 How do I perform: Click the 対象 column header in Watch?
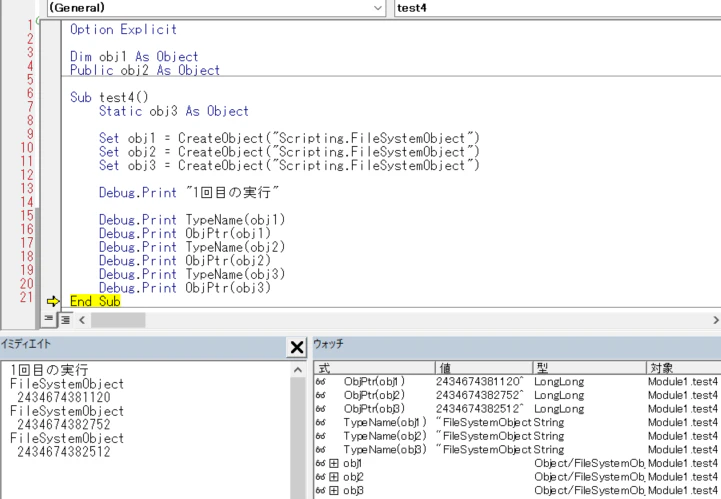(x=684, y=368)
